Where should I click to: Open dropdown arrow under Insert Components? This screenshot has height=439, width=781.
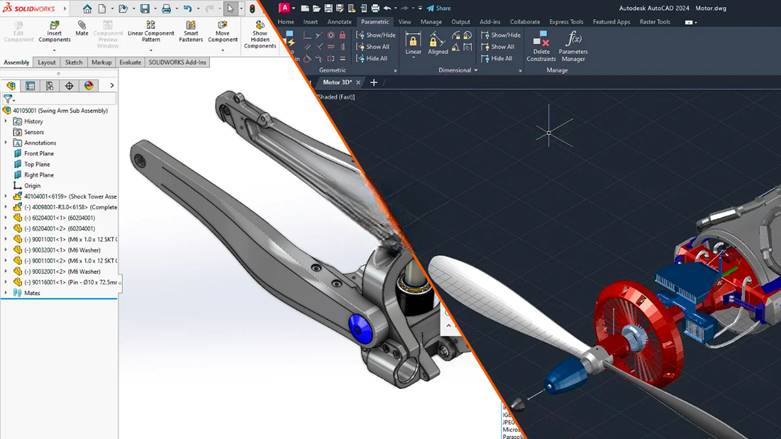54,50
